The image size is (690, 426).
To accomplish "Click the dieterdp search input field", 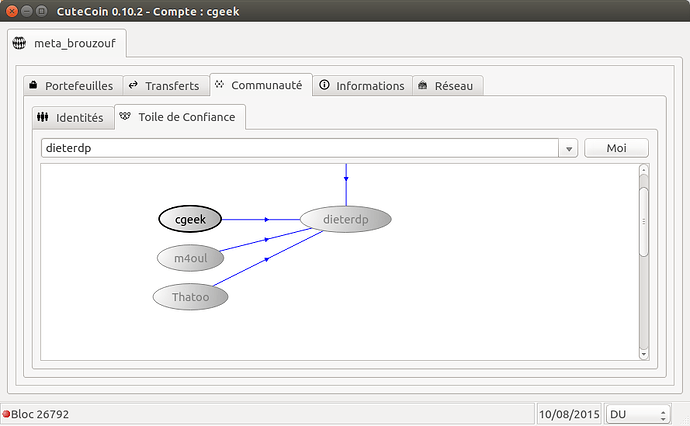I will pos(300,148).
